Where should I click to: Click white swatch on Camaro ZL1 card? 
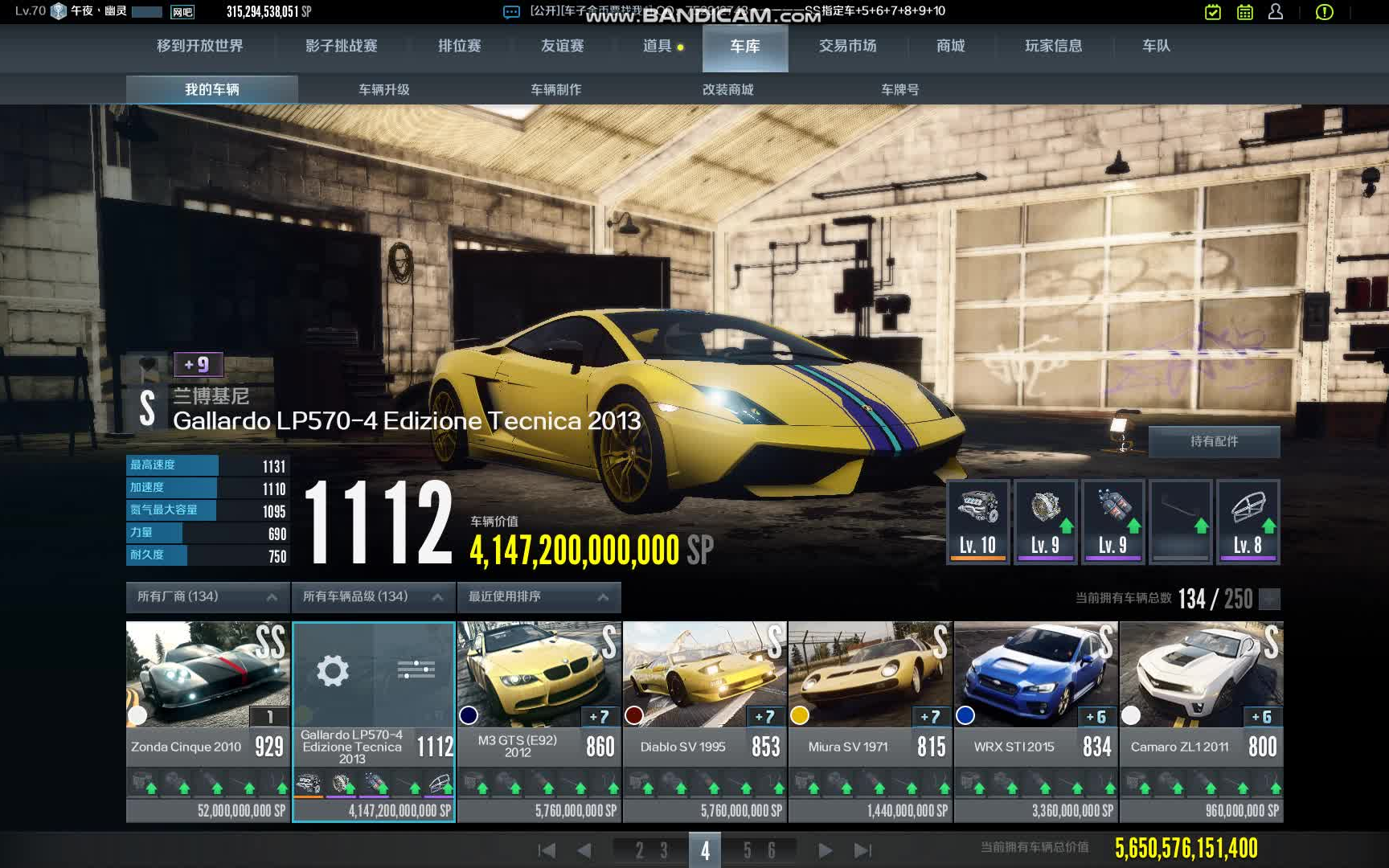pyautogui.click(x=1131, y=714)
